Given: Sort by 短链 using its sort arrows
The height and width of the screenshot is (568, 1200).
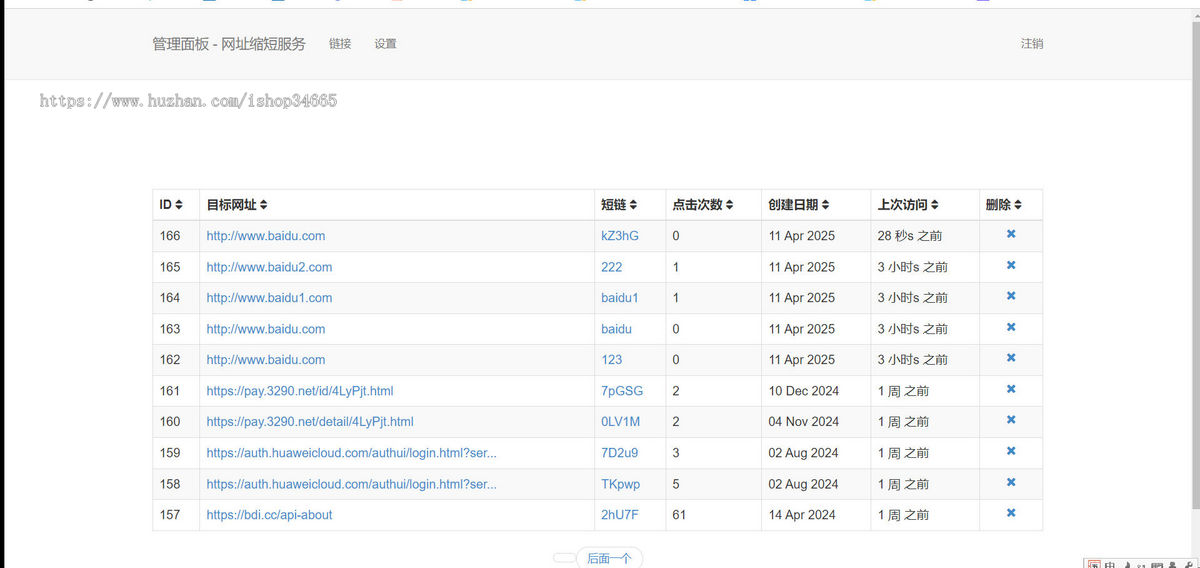Looking at the screenshot, I should (x=633, y=205).
